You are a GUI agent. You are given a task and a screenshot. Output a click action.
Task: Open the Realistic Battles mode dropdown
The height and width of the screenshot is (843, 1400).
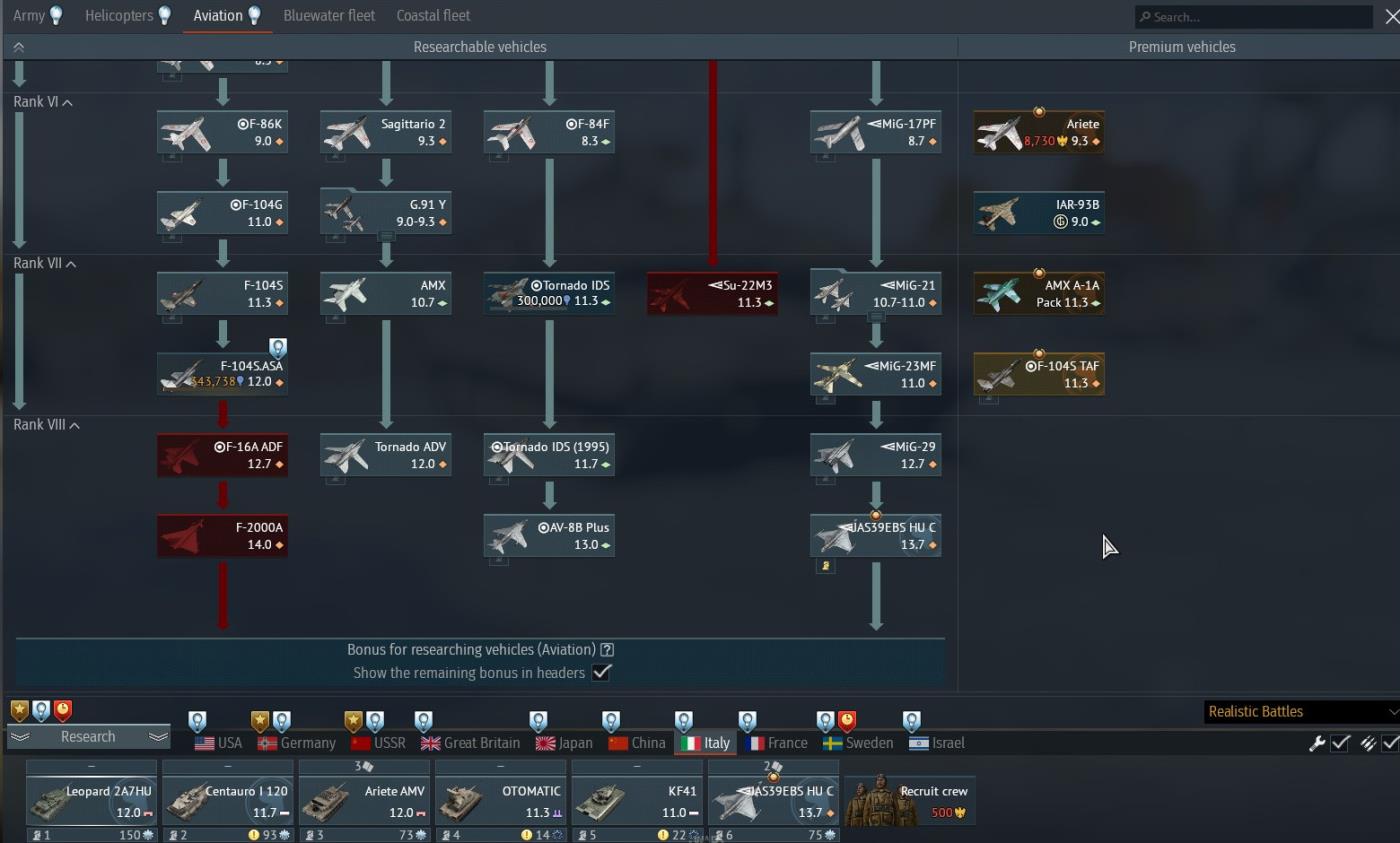coord(1302,712)
